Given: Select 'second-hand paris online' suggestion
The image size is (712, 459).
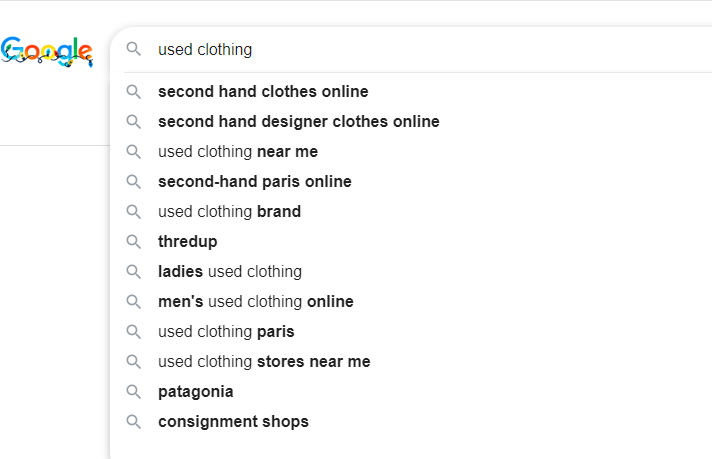Looking at the screenshot, I should pyautogui.click(x=255, y=182).
